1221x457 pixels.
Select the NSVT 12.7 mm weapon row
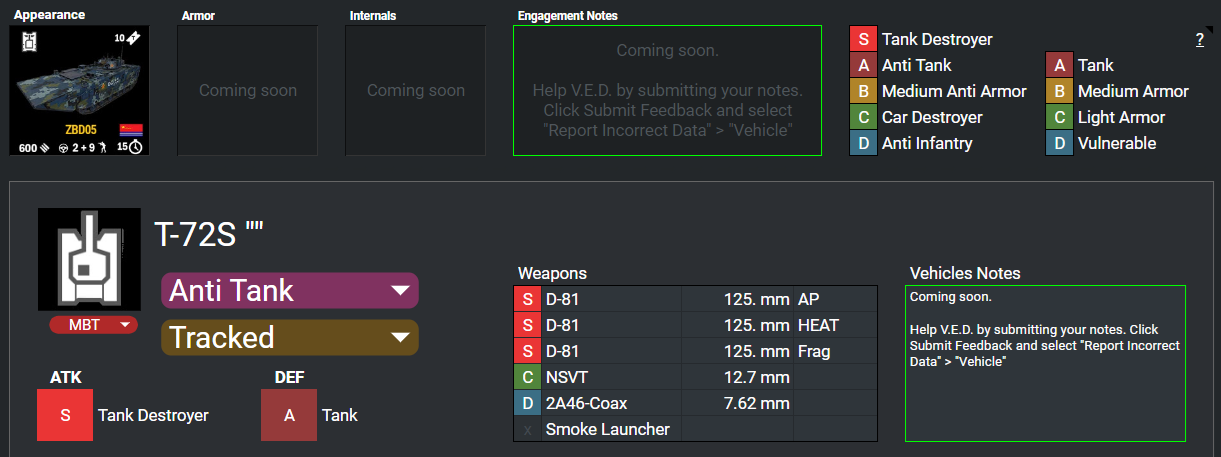tap(695, 377)
